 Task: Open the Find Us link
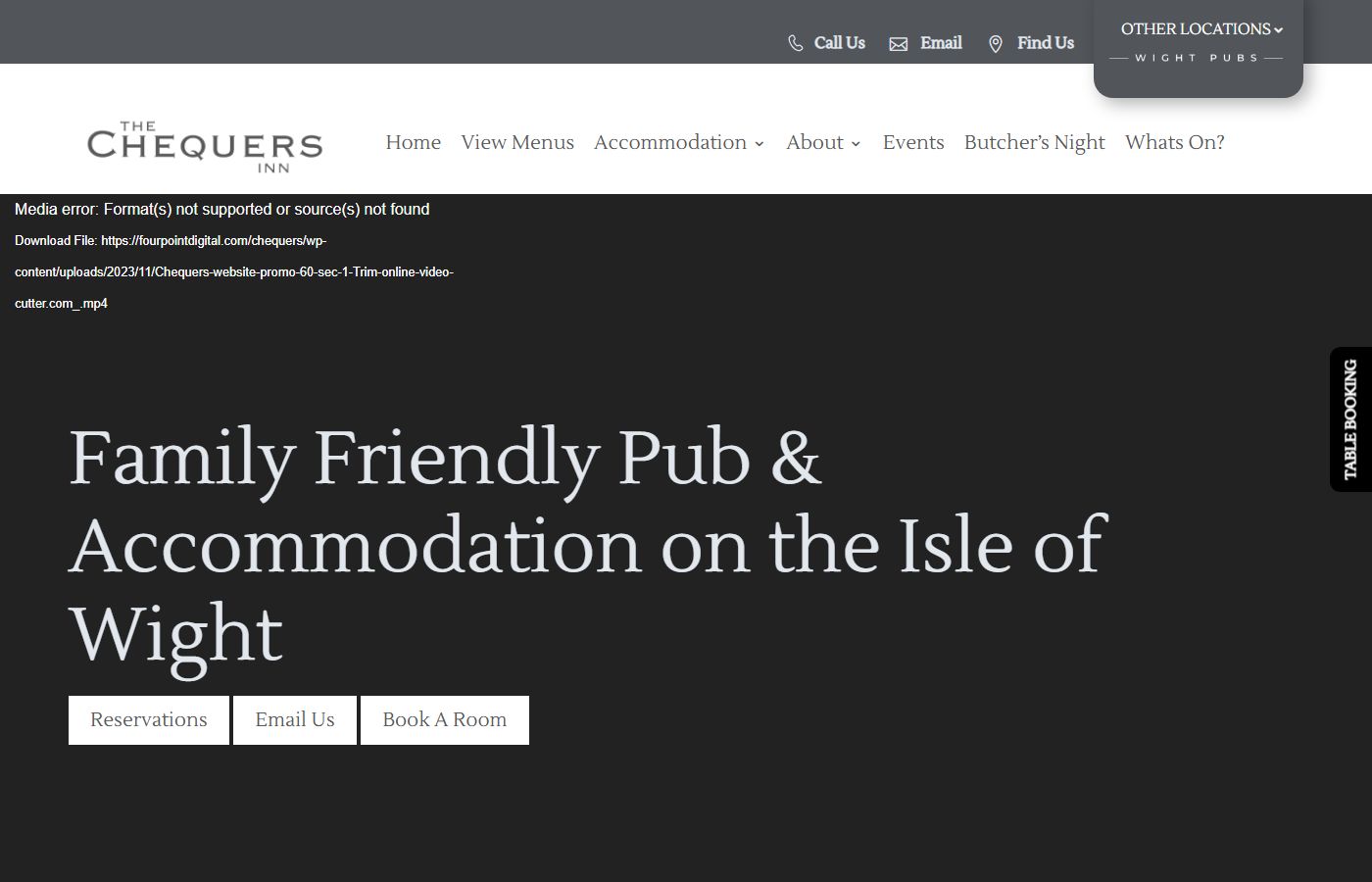[x=1046, y=43]
